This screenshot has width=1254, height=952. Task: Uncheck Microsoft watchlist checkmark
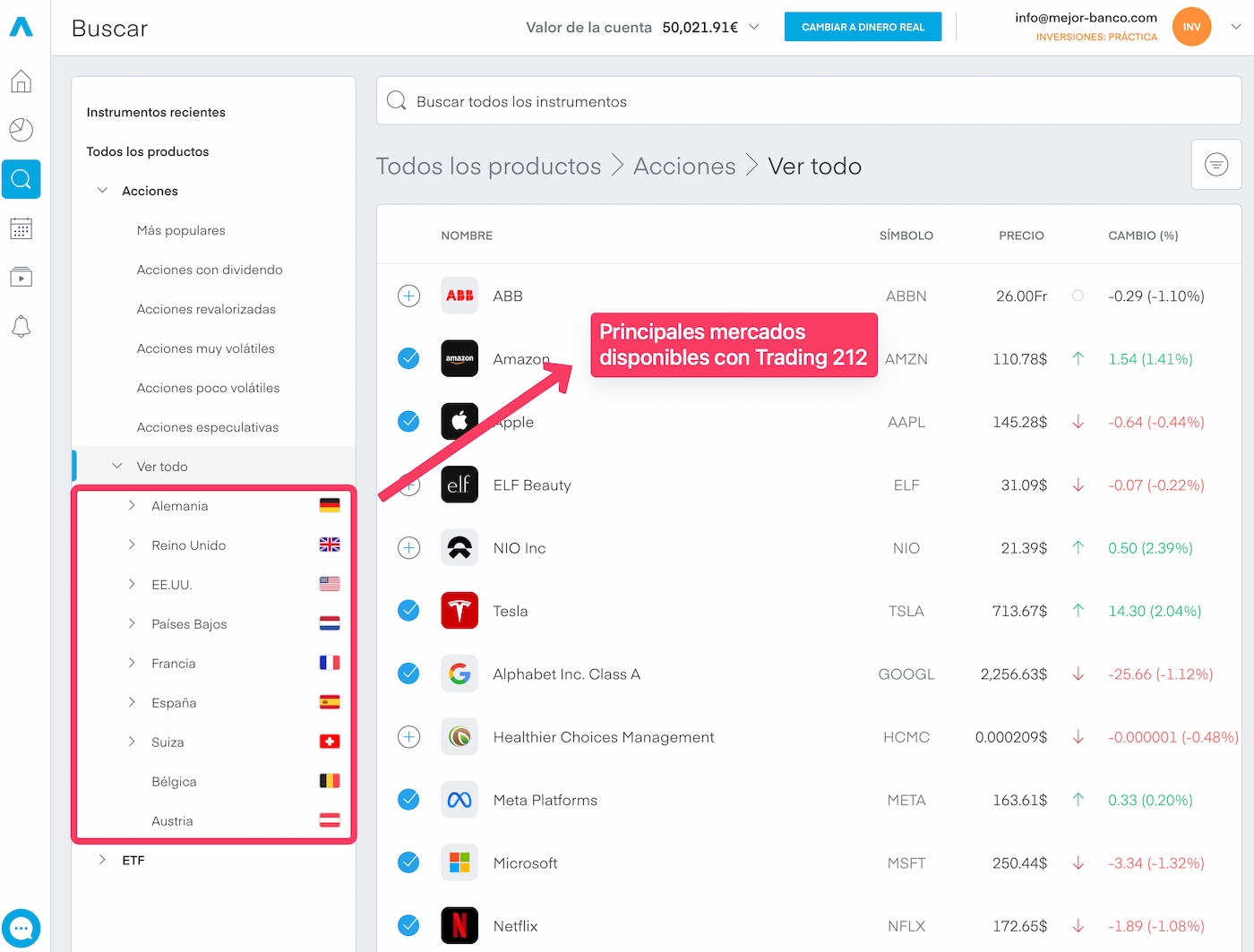tap(408, 862)
